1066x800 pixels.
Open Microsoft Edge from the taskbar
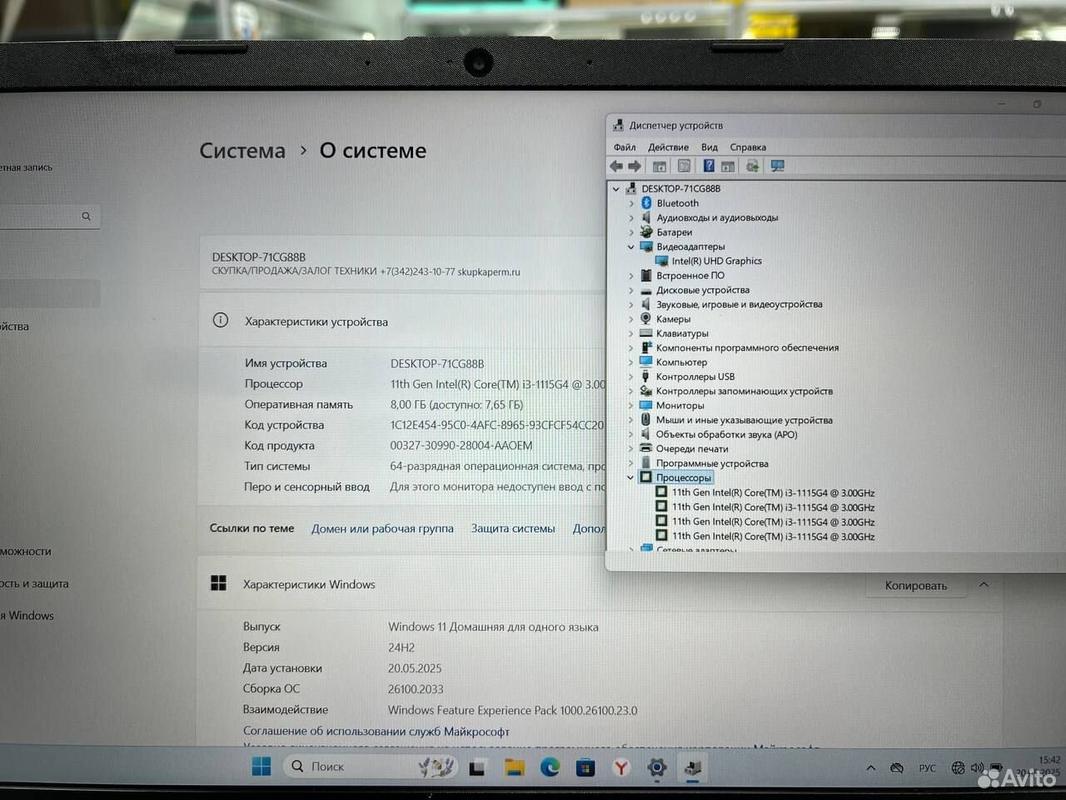(x=549, y=767)
